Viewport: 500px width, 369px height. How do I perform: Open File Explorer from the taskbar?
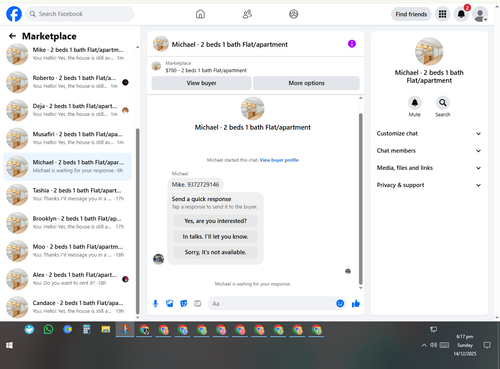106,330
